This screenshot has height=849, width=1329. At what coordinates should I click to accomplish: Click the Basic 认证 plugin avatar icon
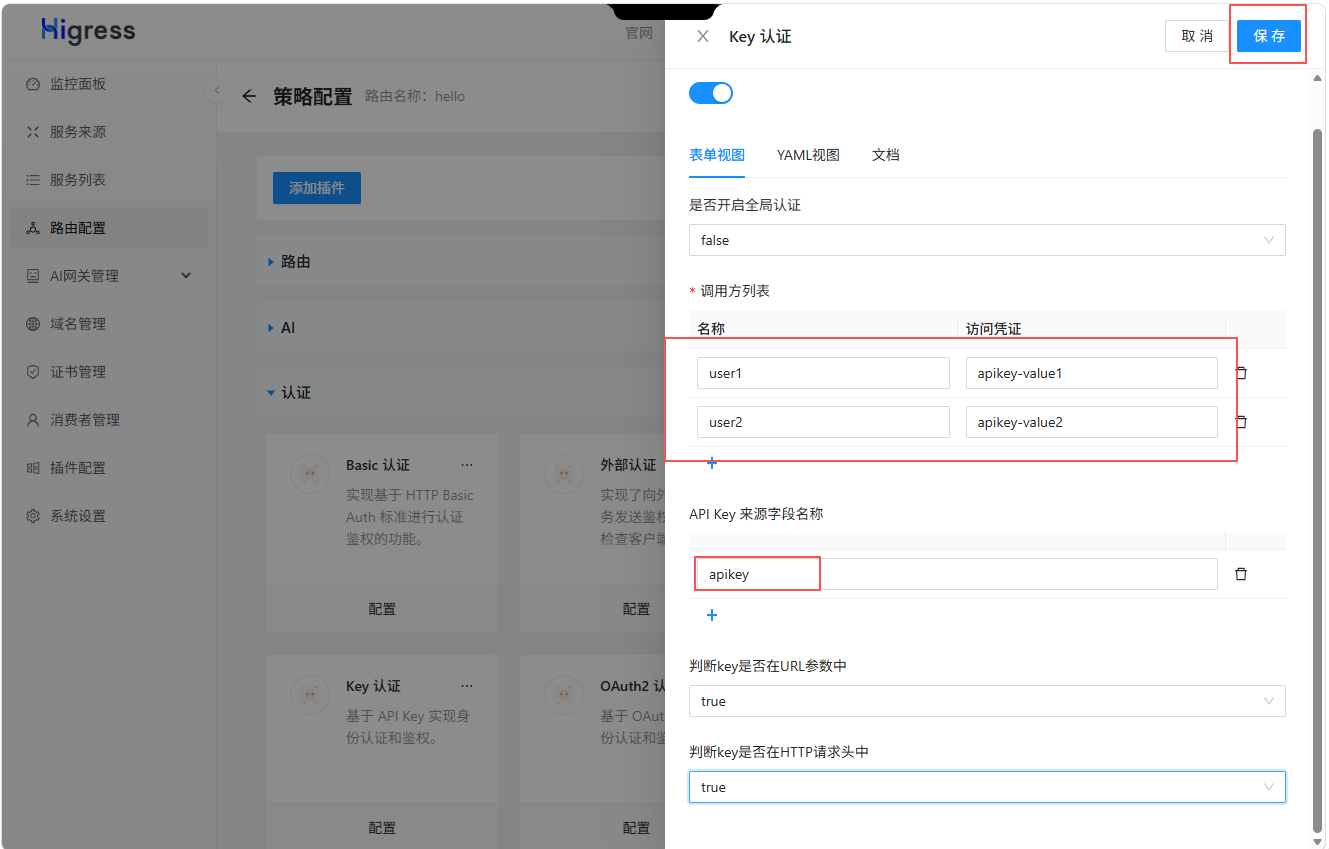click(310, 474)
